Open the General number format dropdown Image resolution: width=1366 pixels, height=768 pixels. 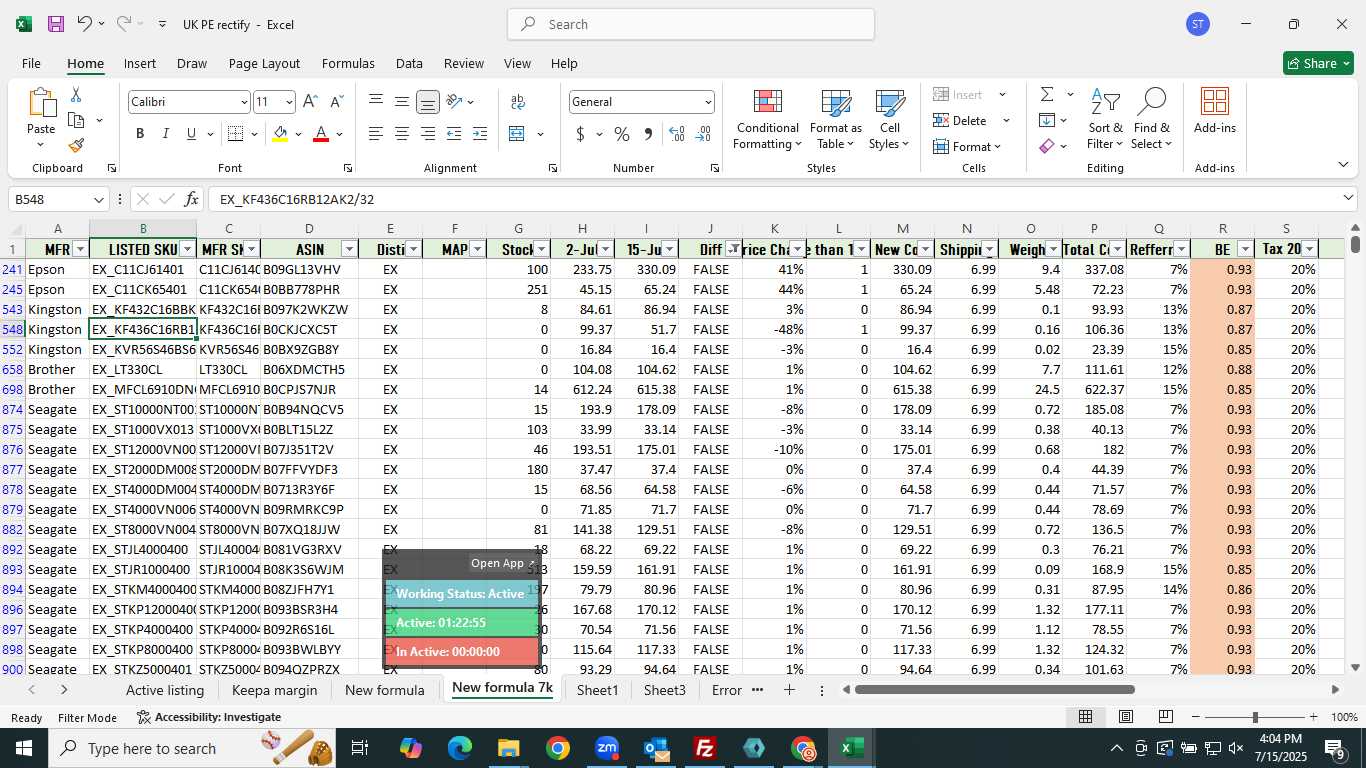click(708, 102)
